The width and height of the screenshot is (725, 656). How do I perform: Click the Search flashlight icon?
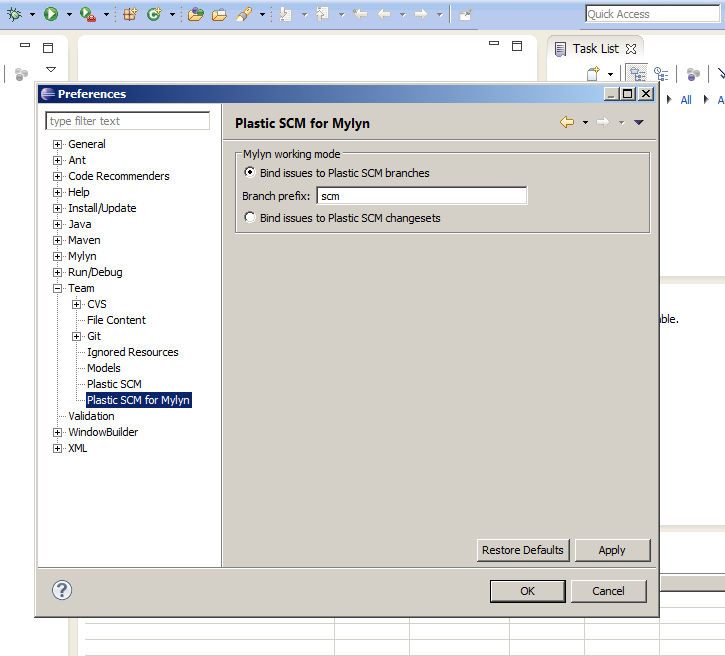pos(244,14)
